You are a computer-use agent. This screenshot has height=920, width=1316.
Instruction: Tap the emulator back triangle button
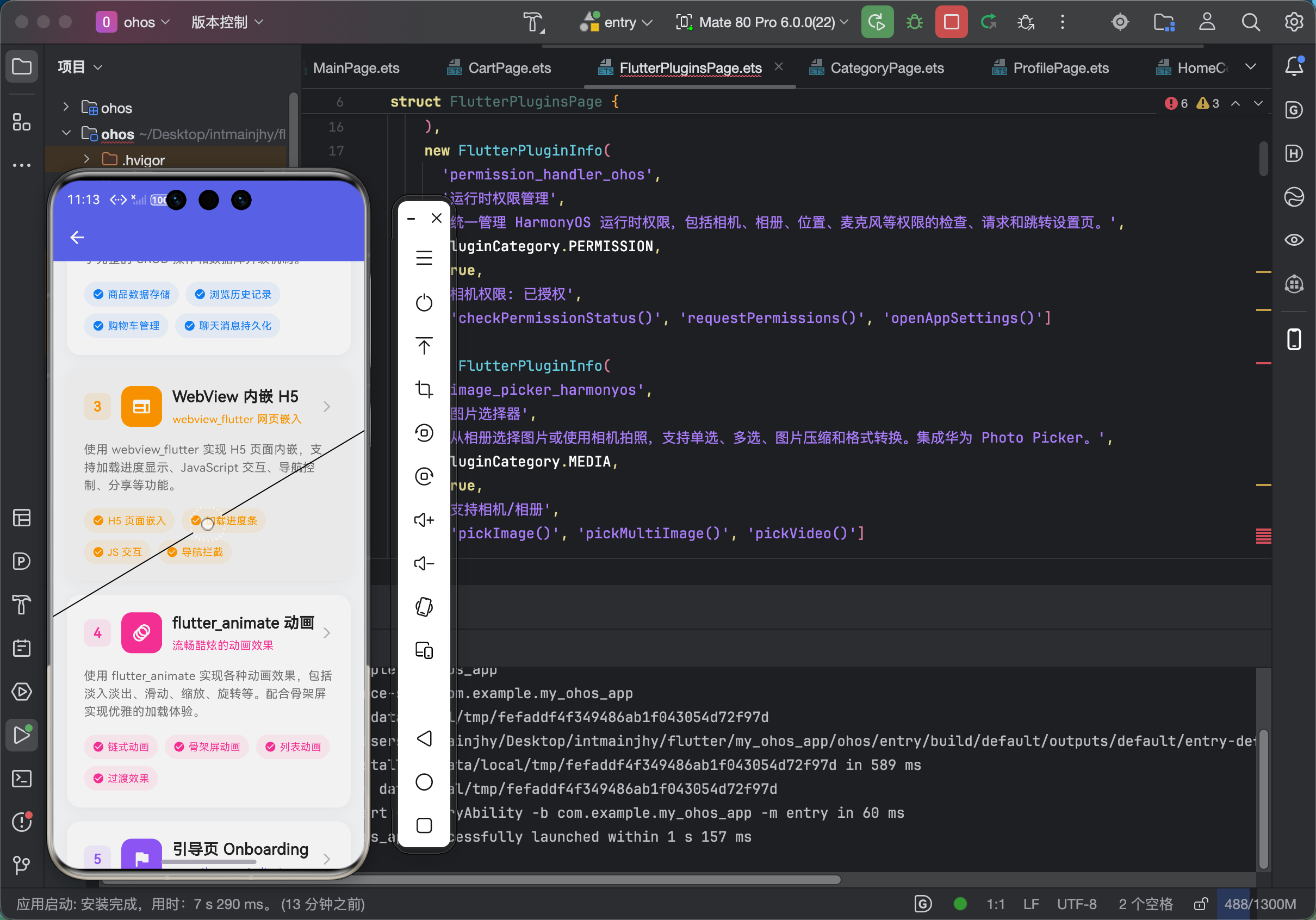pos(424,738)
